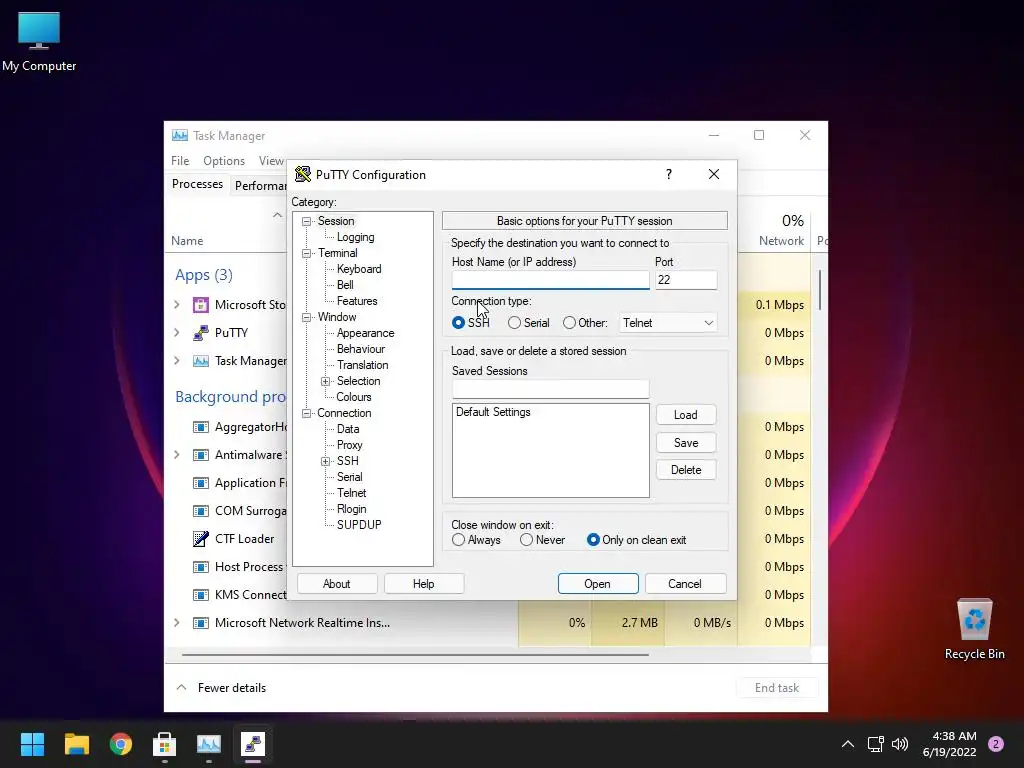Click the Port number field
This screenshot has height=768, width=1024.
tap(686, 280)
